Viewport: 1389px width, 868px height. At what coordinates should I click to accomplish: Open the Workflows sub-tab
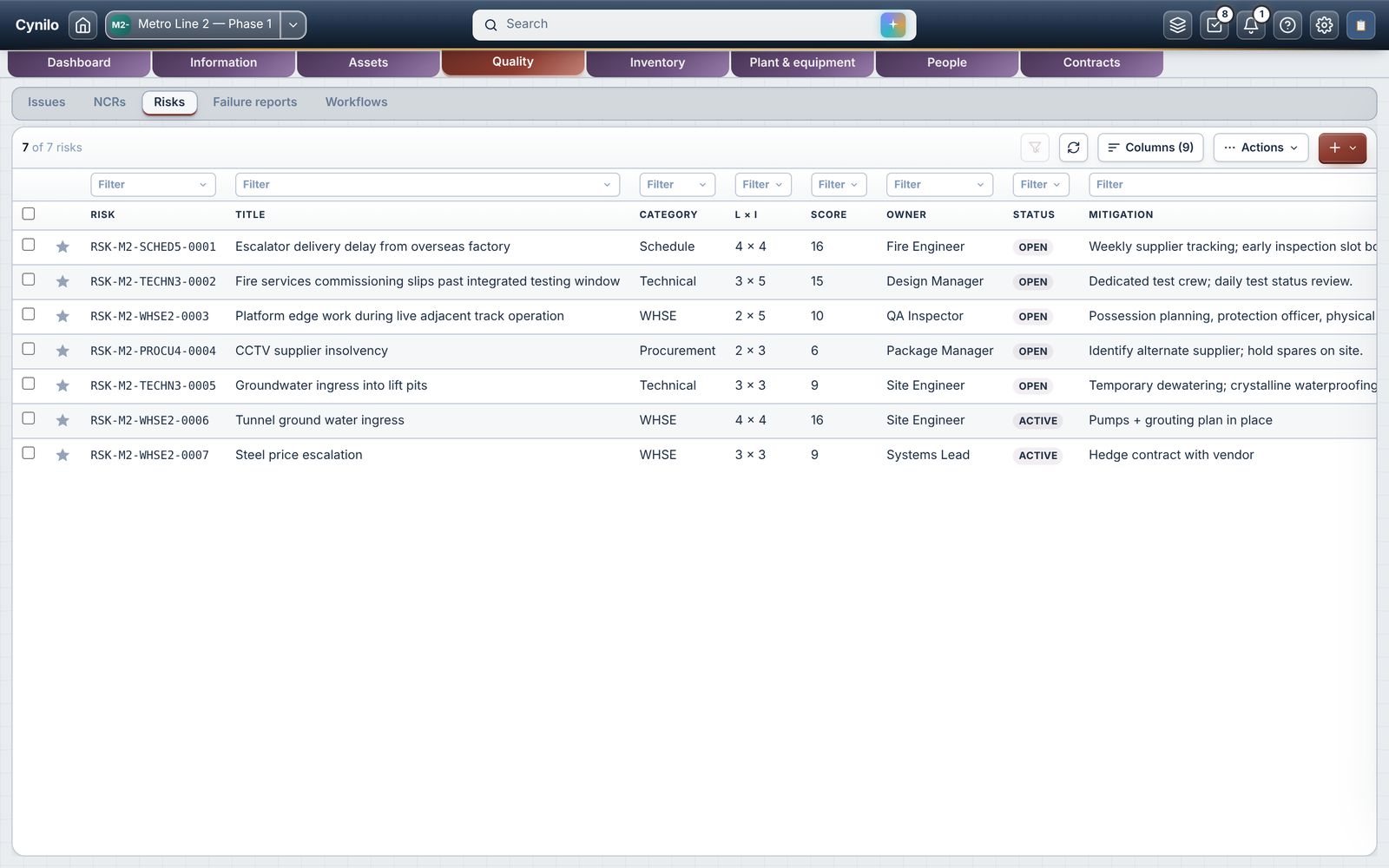click(357, 102)
